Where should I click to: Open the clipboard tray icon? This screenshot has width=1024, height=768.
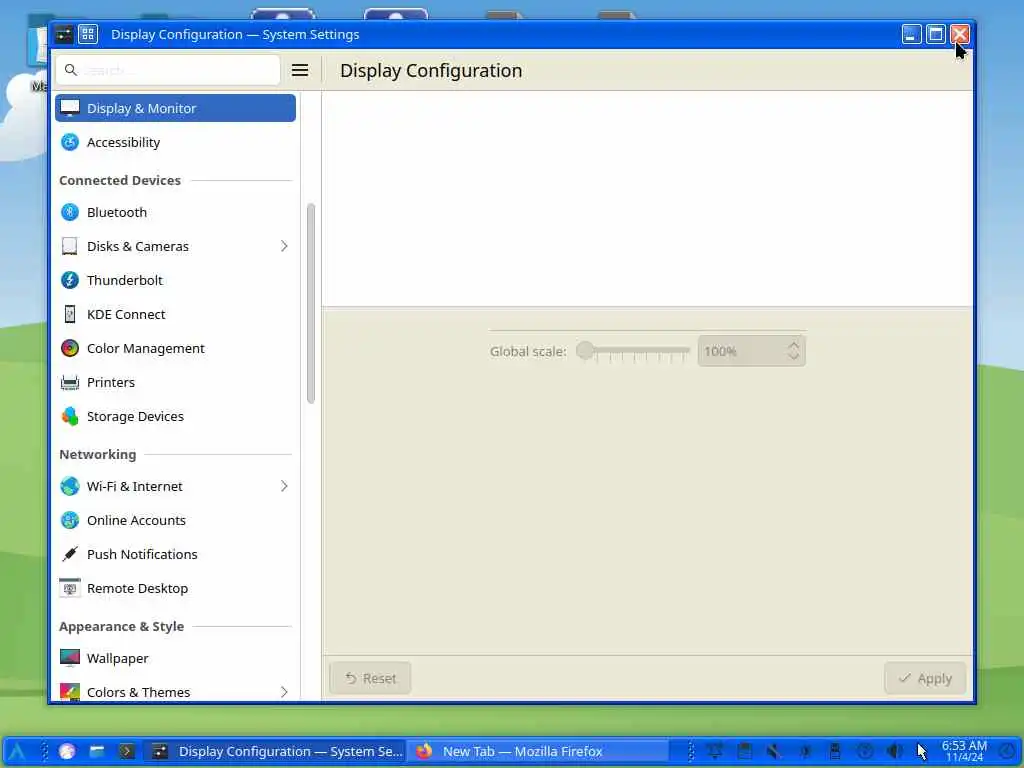[745, 752]
